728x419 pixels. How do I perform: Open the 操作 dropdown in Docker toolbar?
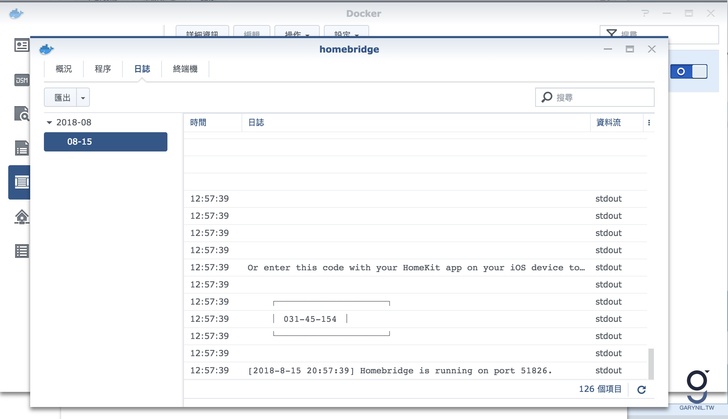297,32
